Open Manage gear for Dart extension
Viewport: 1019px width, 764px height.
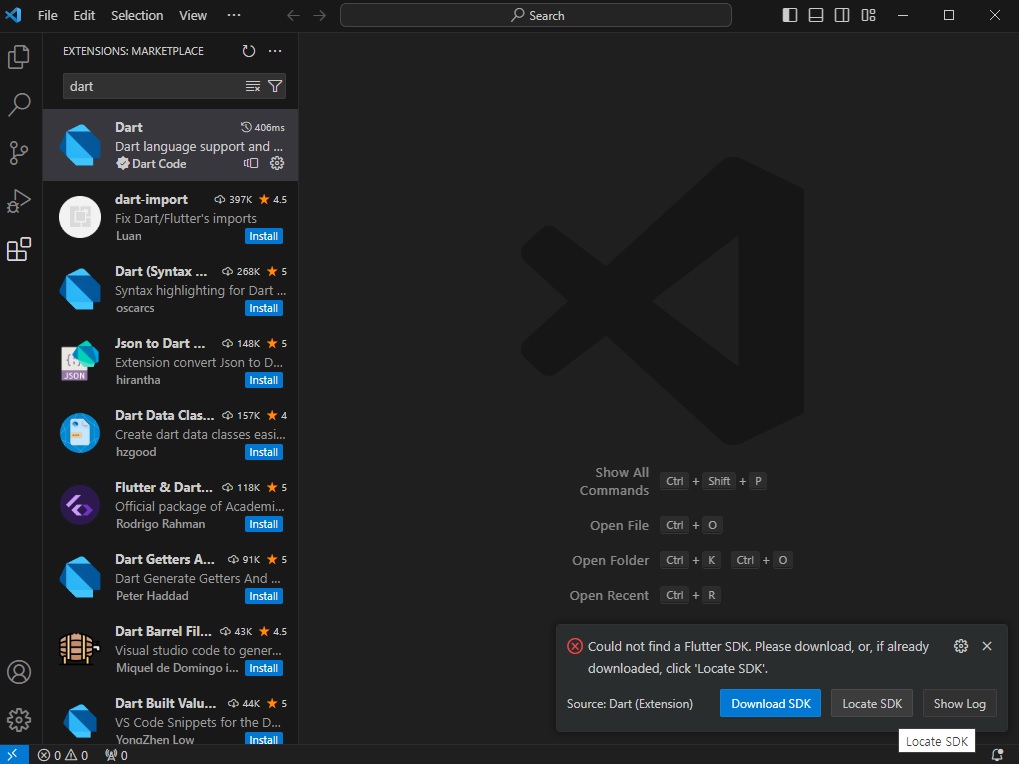277,163
